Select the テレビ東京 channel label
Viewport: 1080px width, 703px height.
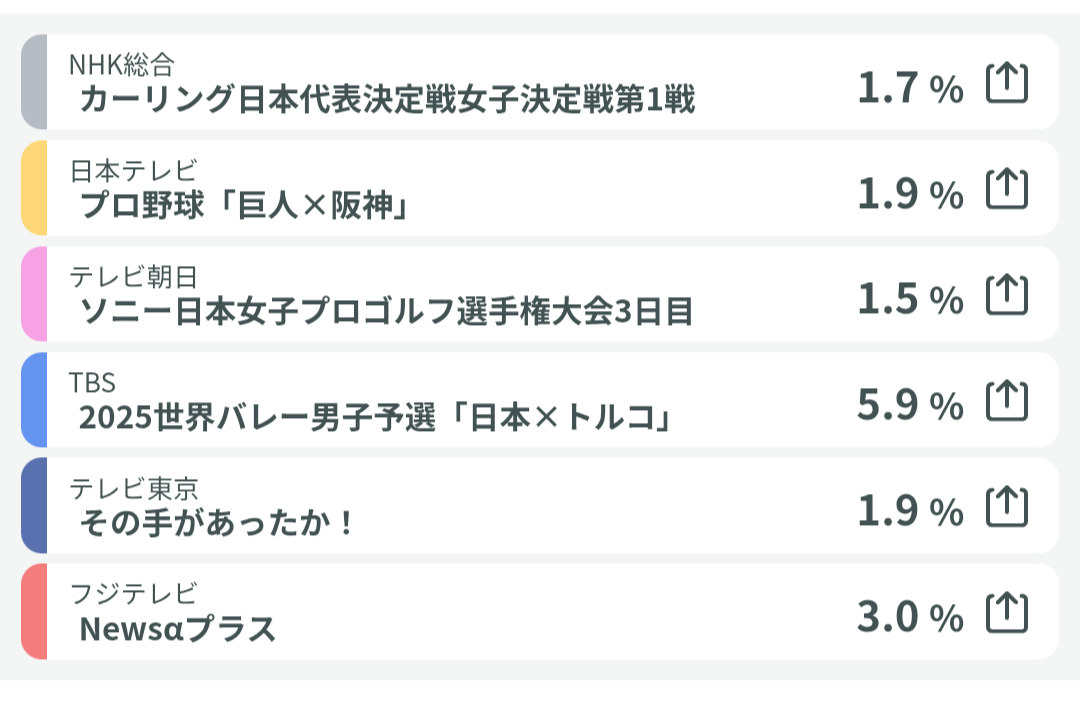[133, 488]
